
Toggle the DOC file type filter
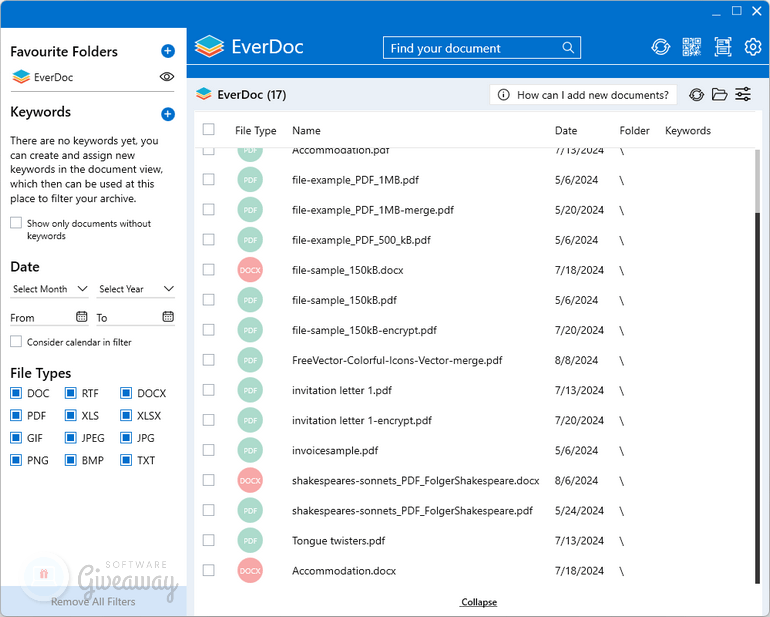(16, 393)
